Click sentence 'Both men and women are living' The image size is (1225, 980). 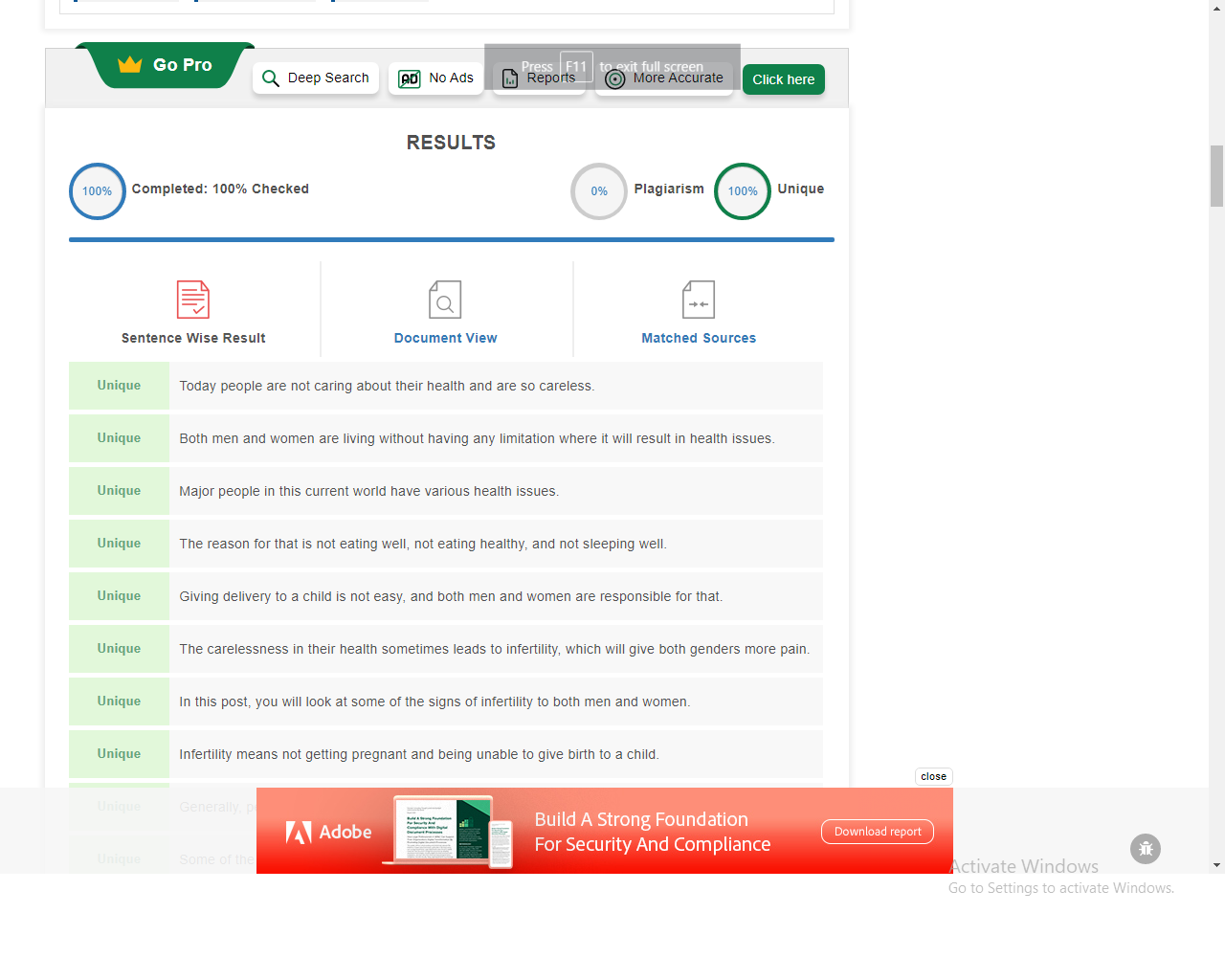pos(477,438)
